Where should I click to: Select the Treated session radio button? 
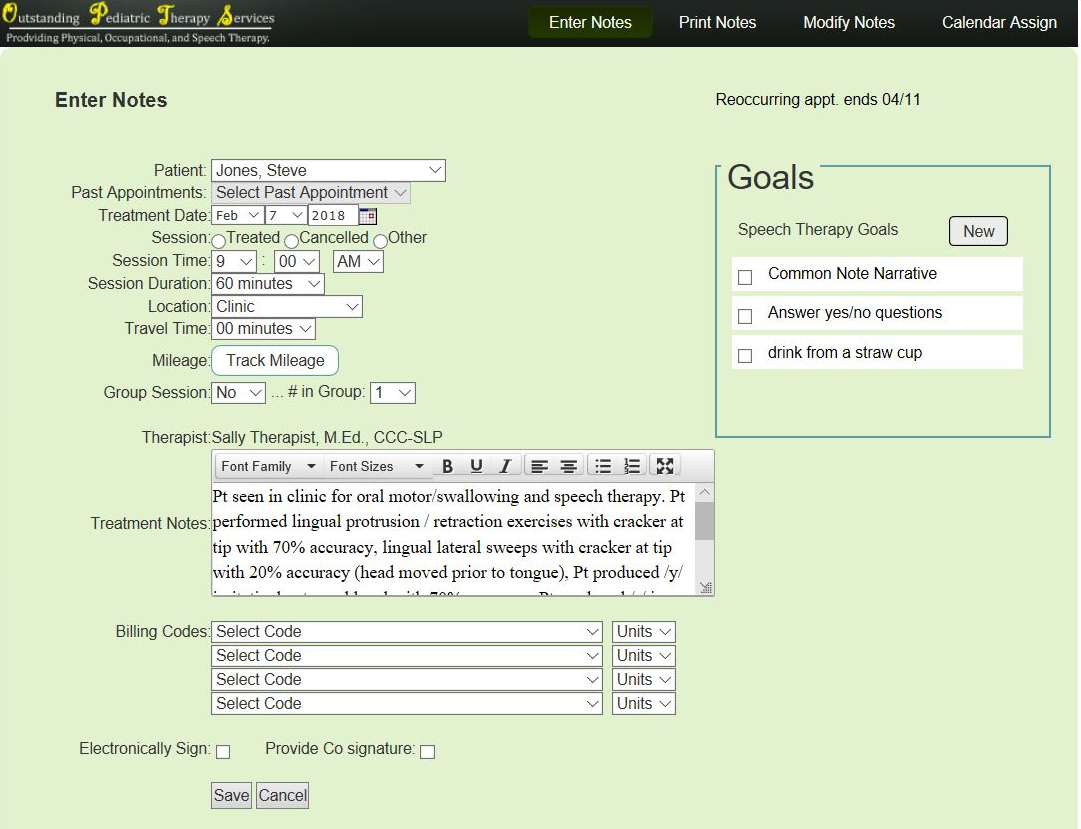click(218, 240)
